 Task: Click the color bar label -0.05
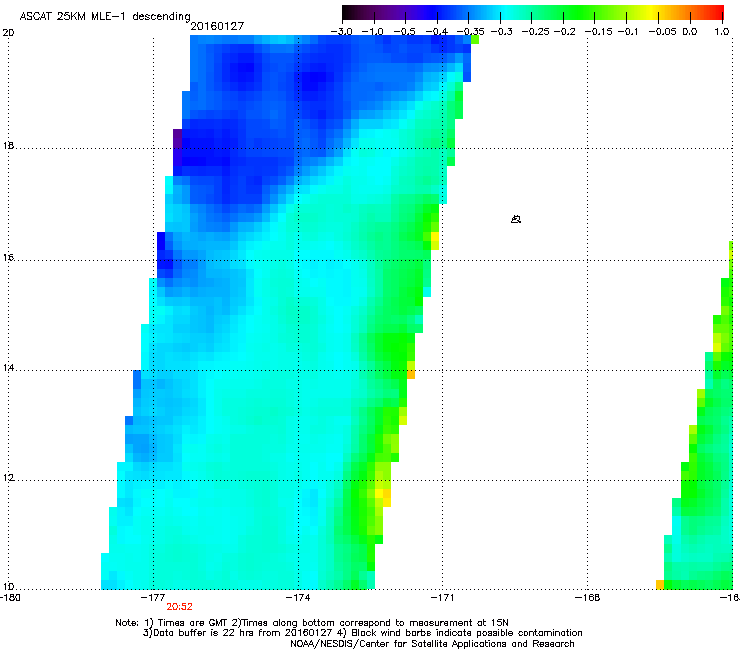pyautogui.click(x=663, y=32)
